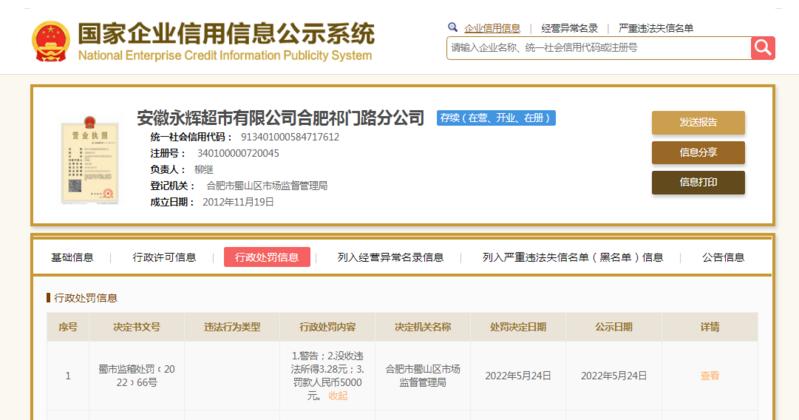Click the deciding authority cell in row 1
The image size is (799, 420).
422,376
